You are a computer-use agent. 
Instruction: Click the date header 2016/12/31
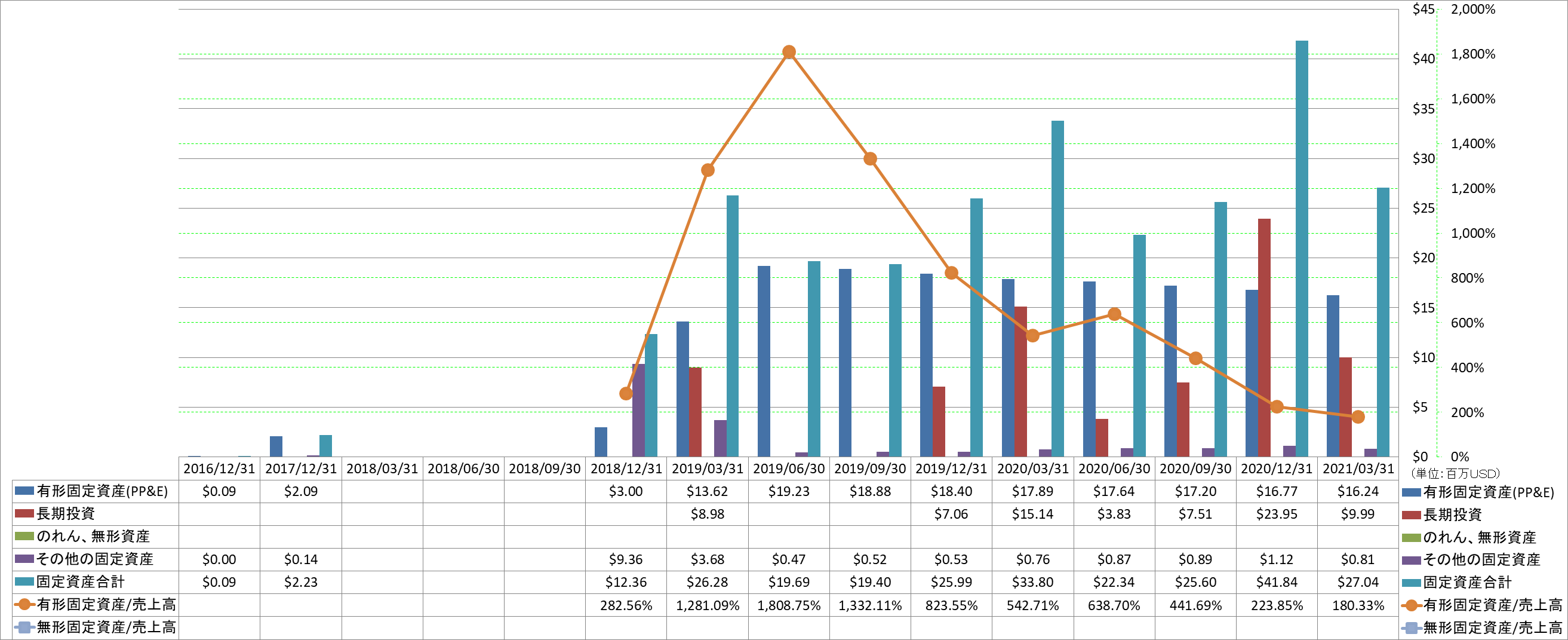click(x=219, y=468)
